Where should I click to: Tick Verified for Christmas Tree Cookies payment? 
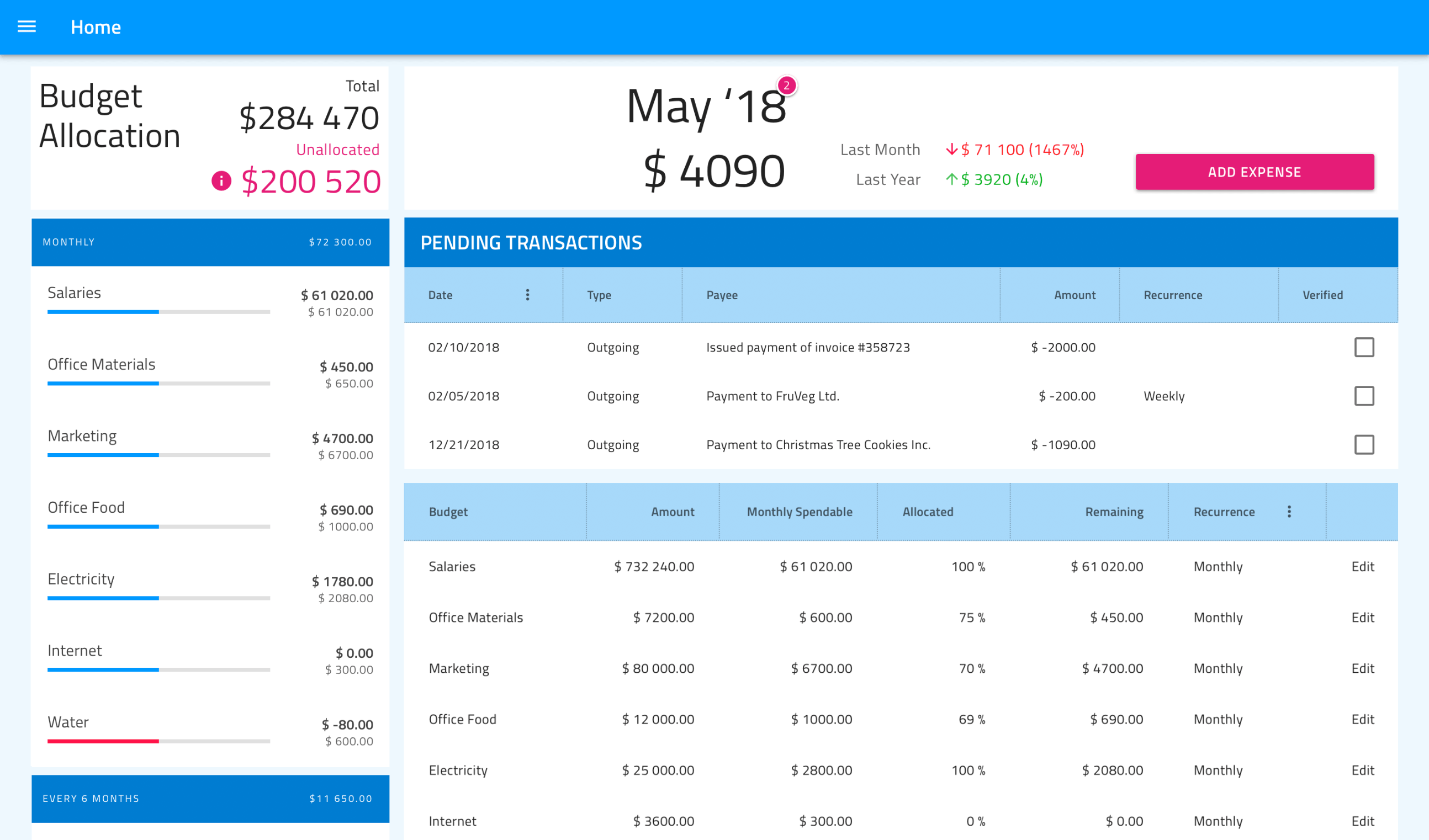[x=1364, y=445]
